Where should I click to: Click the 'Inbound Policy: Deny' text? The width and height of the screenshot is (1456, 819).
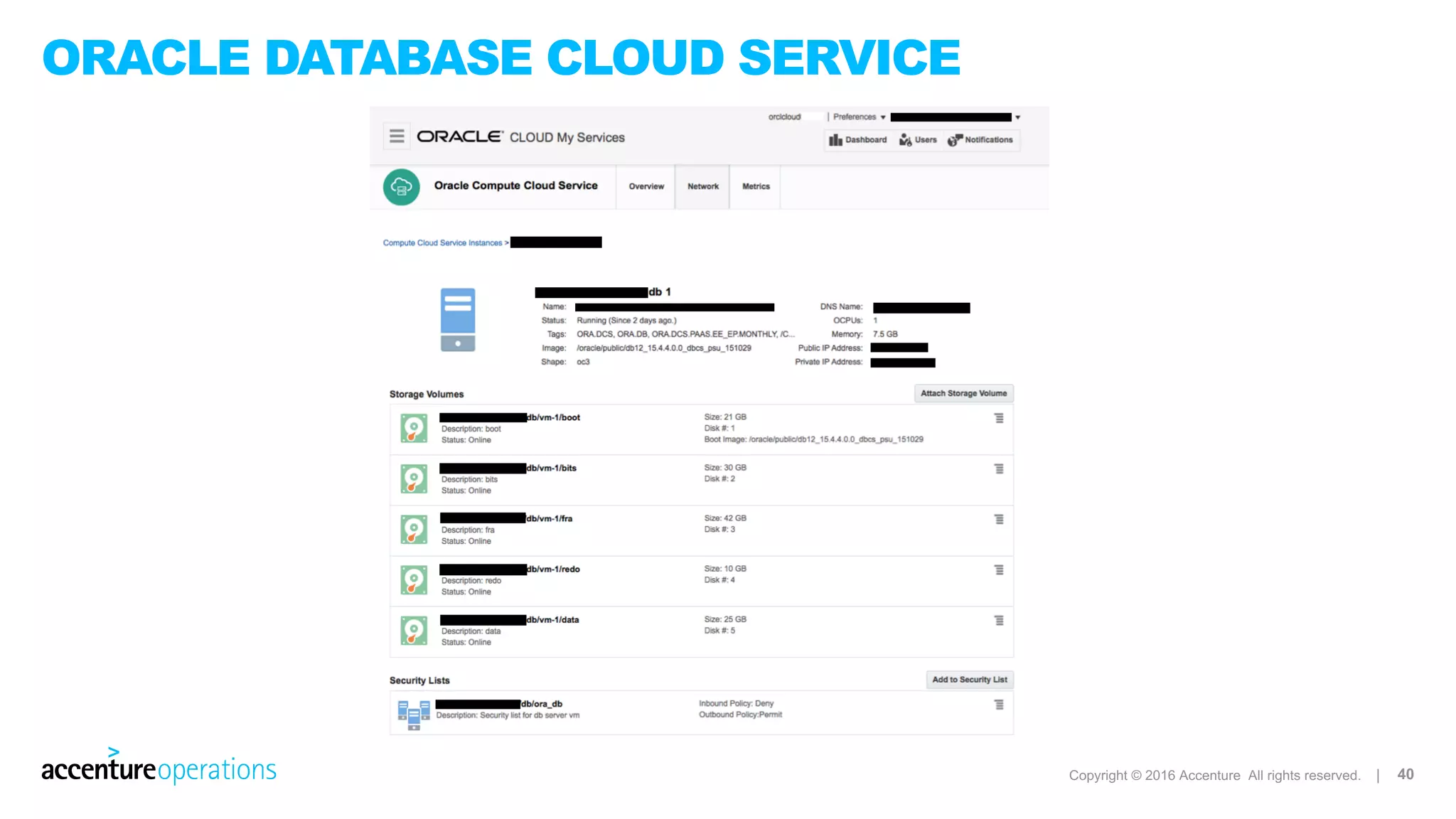[736, 703]
